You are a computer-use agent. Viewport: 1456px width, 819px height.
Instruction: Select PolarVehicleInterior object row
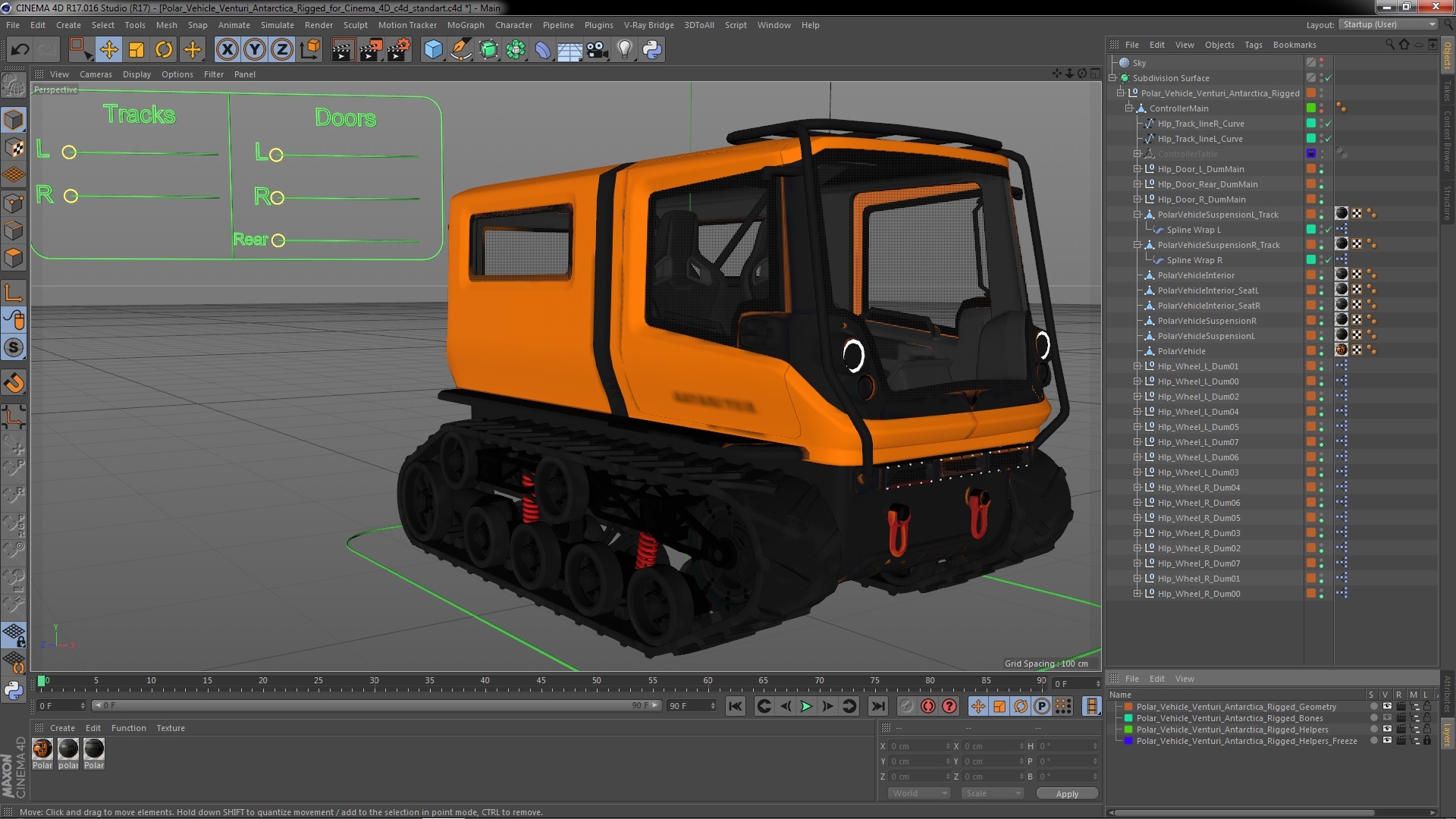(x=1196, y=275)
